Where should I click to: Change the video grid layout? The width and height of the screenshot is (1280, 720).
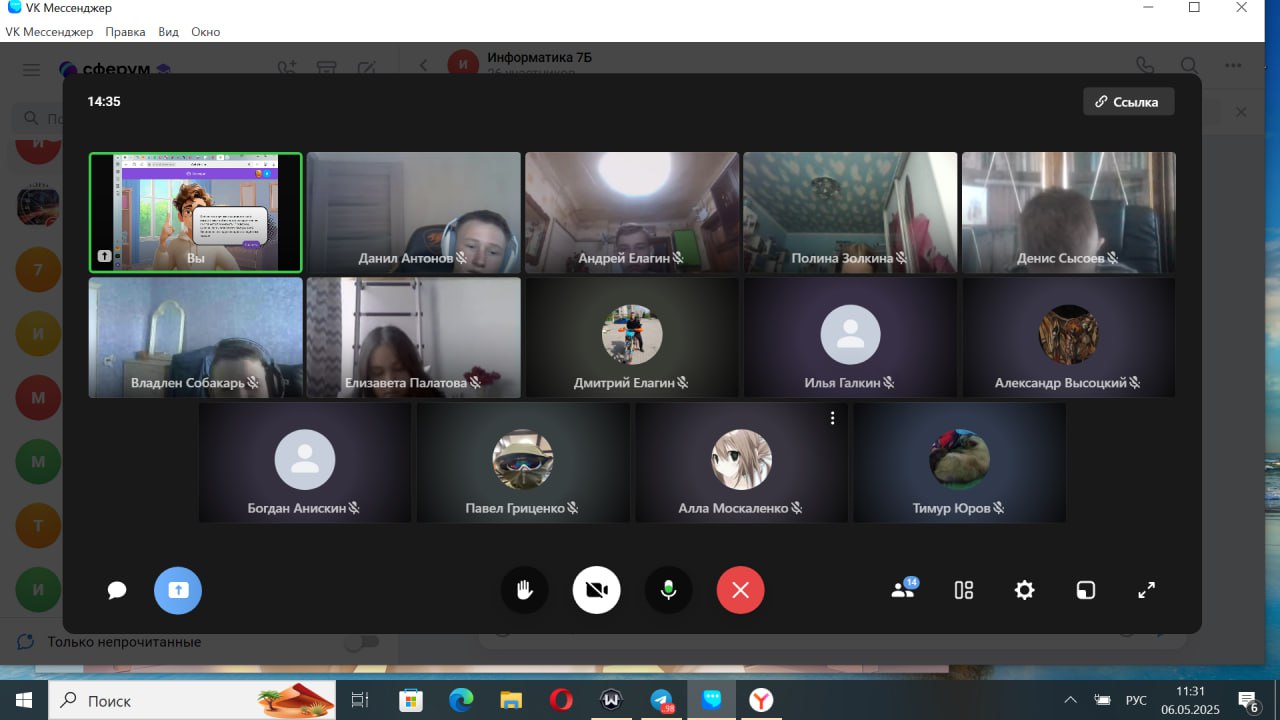pyautogui.click(x=964, y=590)
